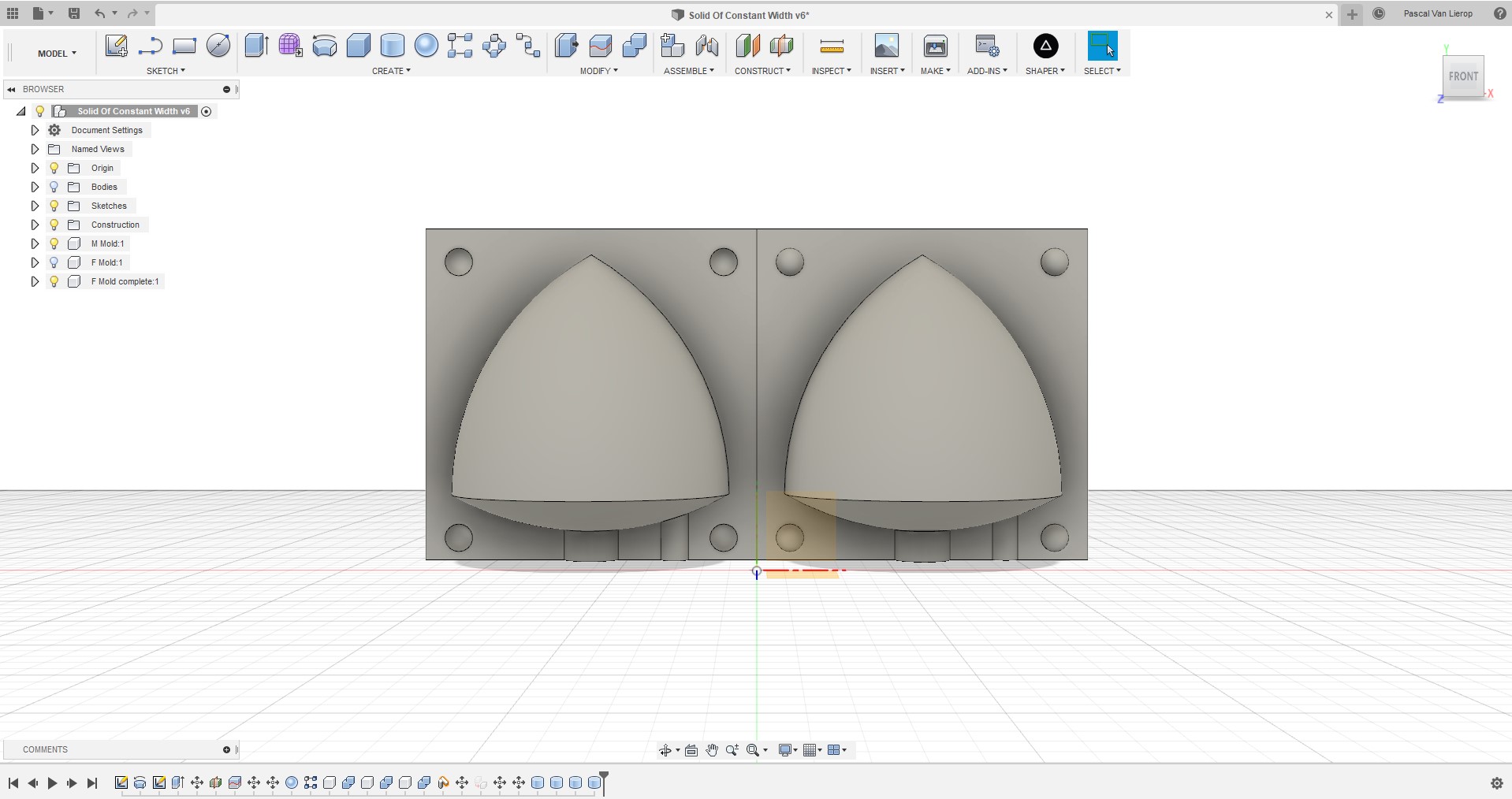Jump to the end of the timeline
This screenshot has height=799, width=1512.
click(x=92, y=783)
